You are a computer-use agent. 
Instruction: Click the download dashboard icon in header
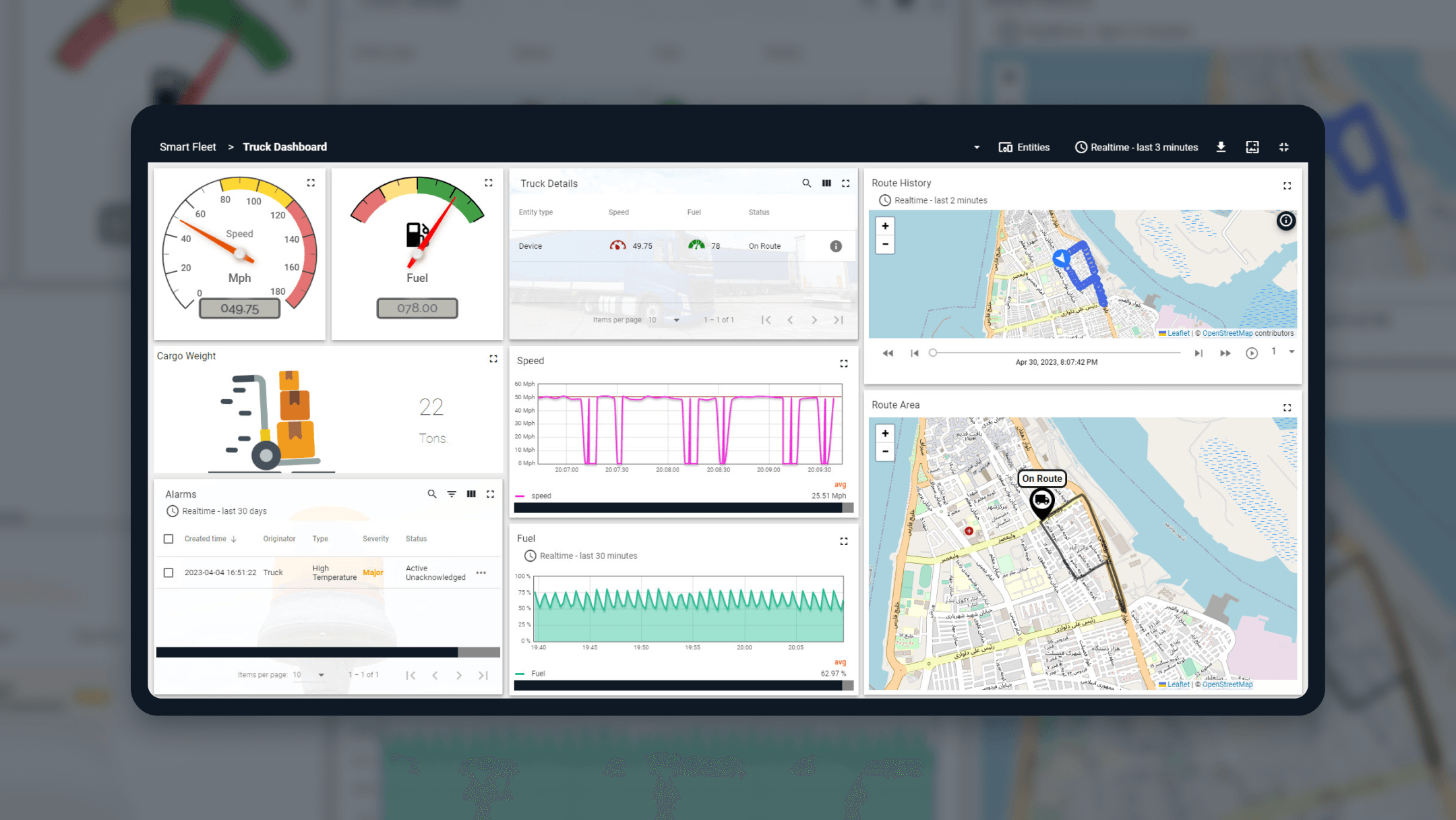click(x=1221, y=147)
